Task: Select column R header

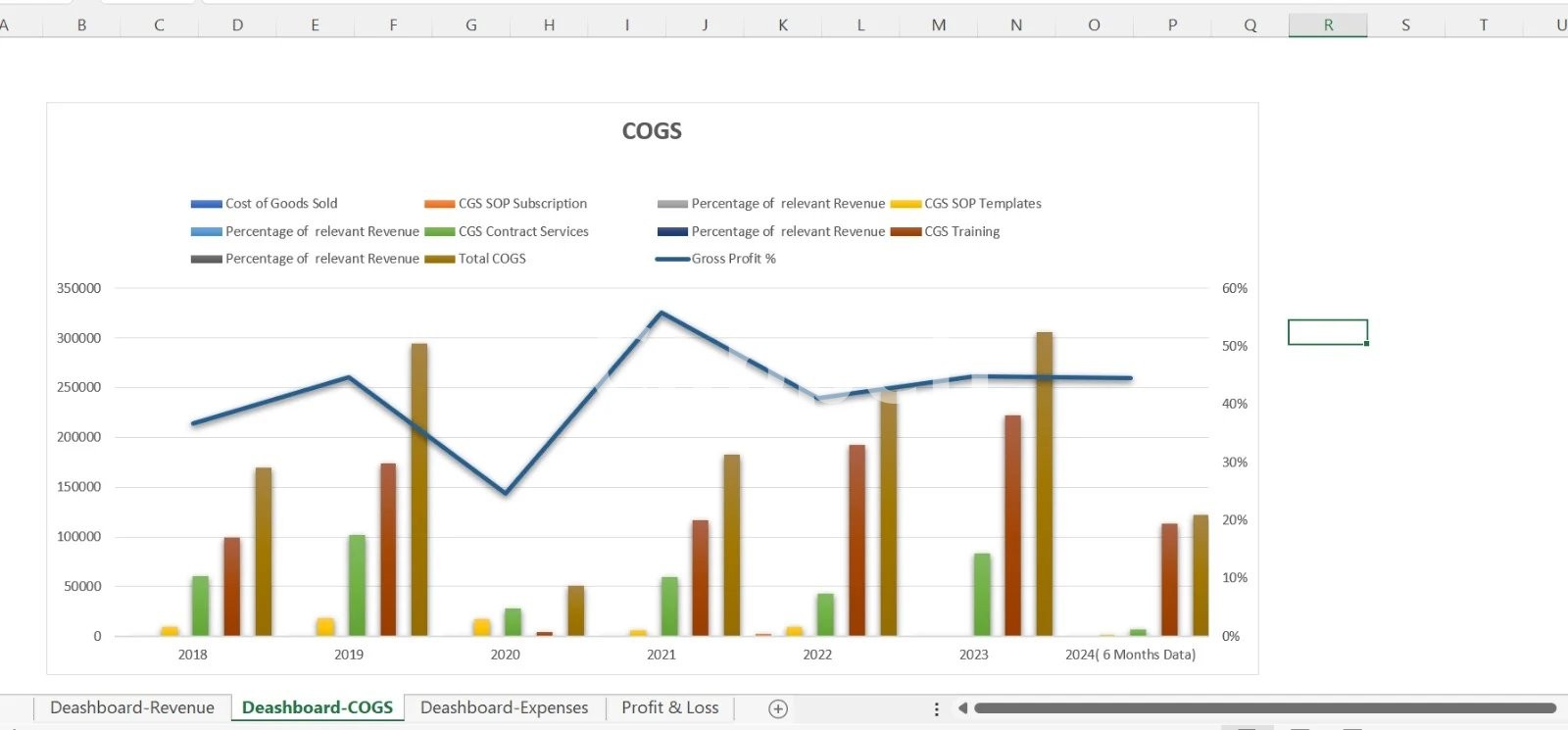Action: (1328, 25)
